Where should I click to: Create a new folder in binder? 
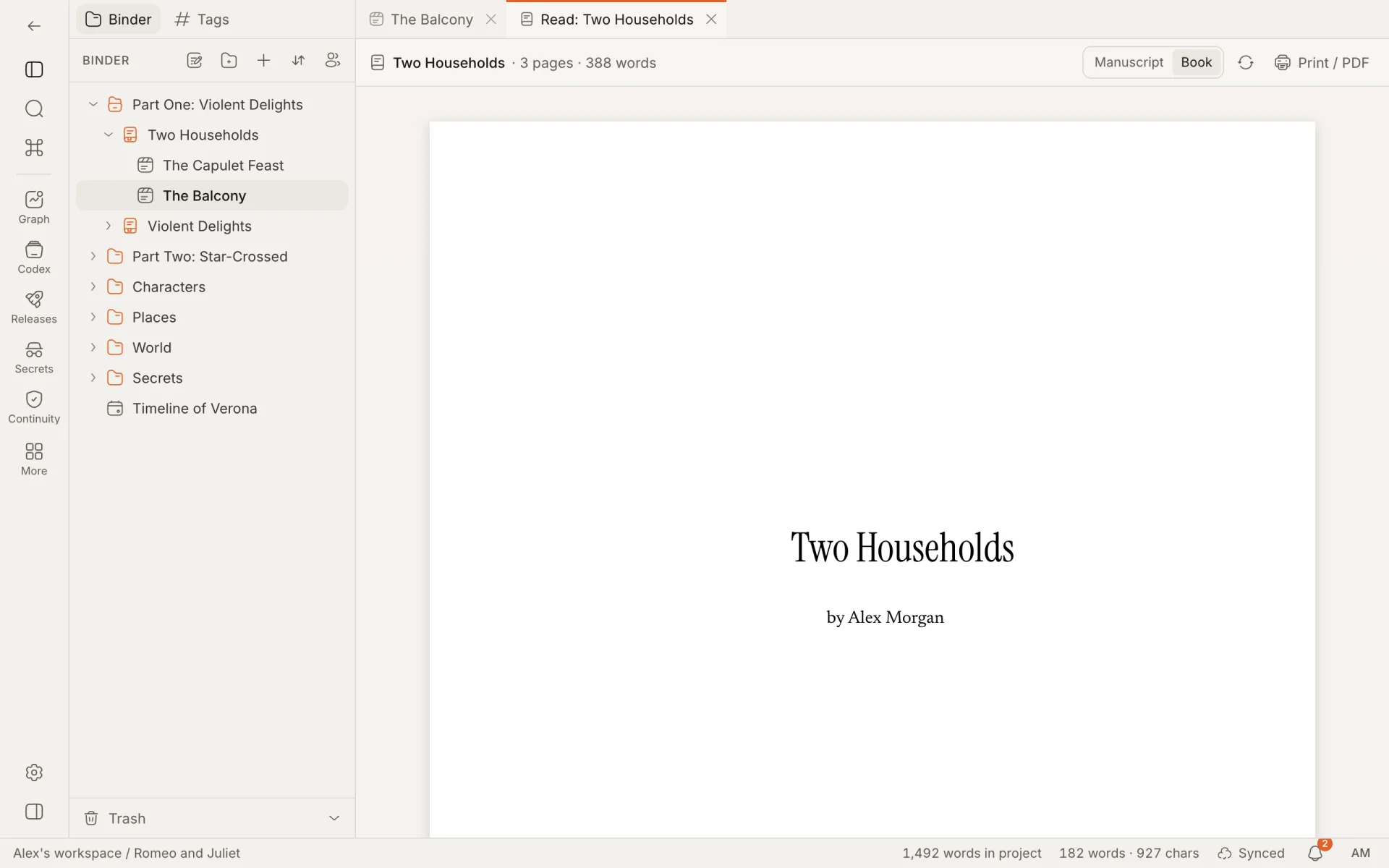229,61
